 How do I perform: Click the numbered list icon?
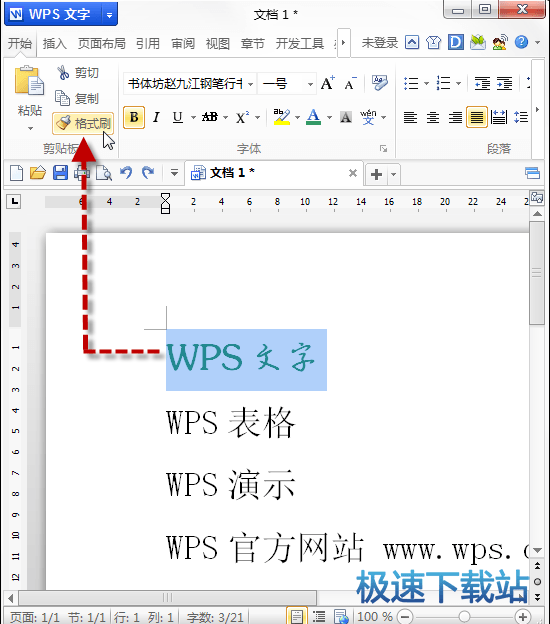tap(443, 83)
